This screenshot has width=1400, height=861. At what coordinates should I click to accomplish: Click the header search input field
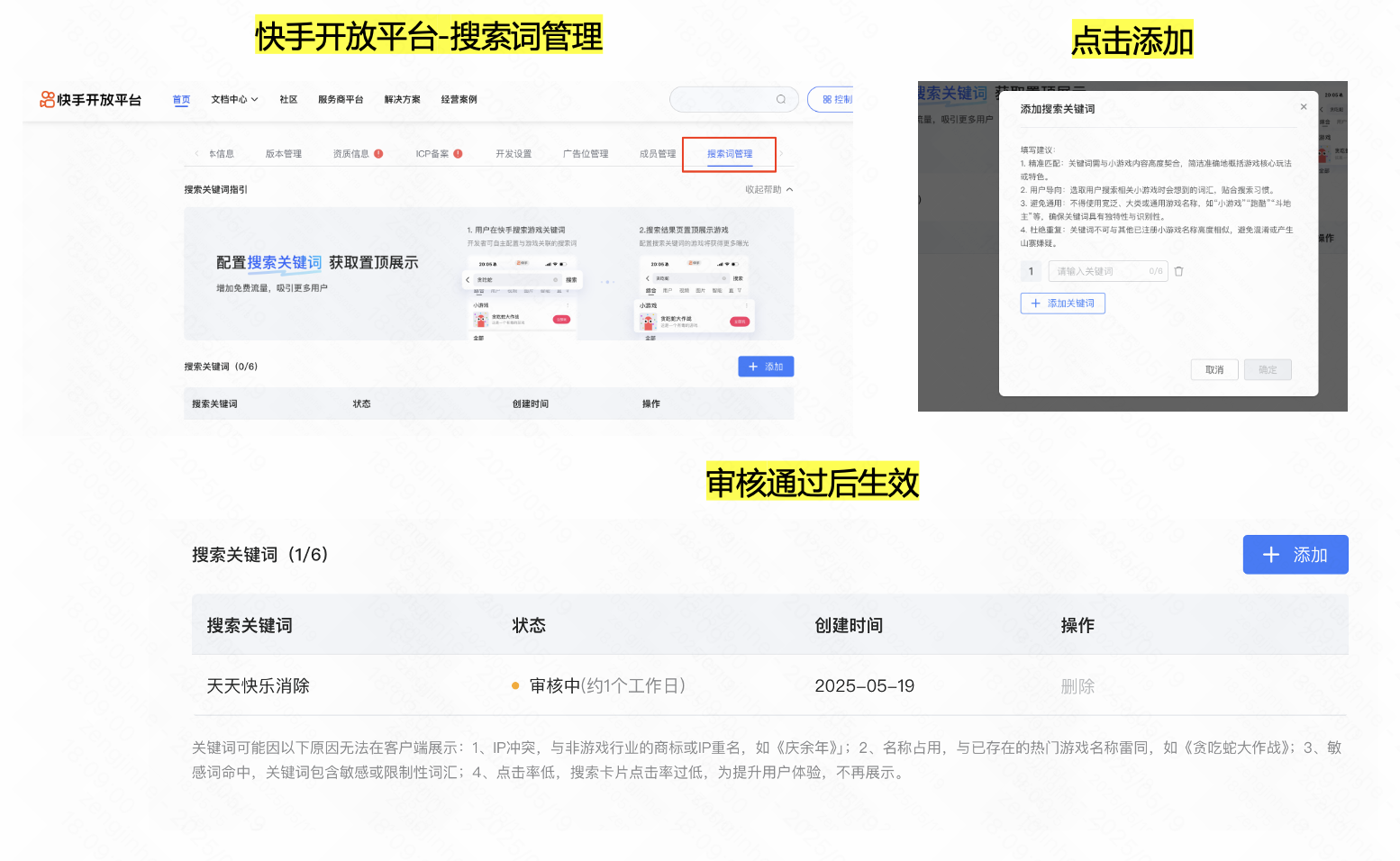click(x=734, y=99)
